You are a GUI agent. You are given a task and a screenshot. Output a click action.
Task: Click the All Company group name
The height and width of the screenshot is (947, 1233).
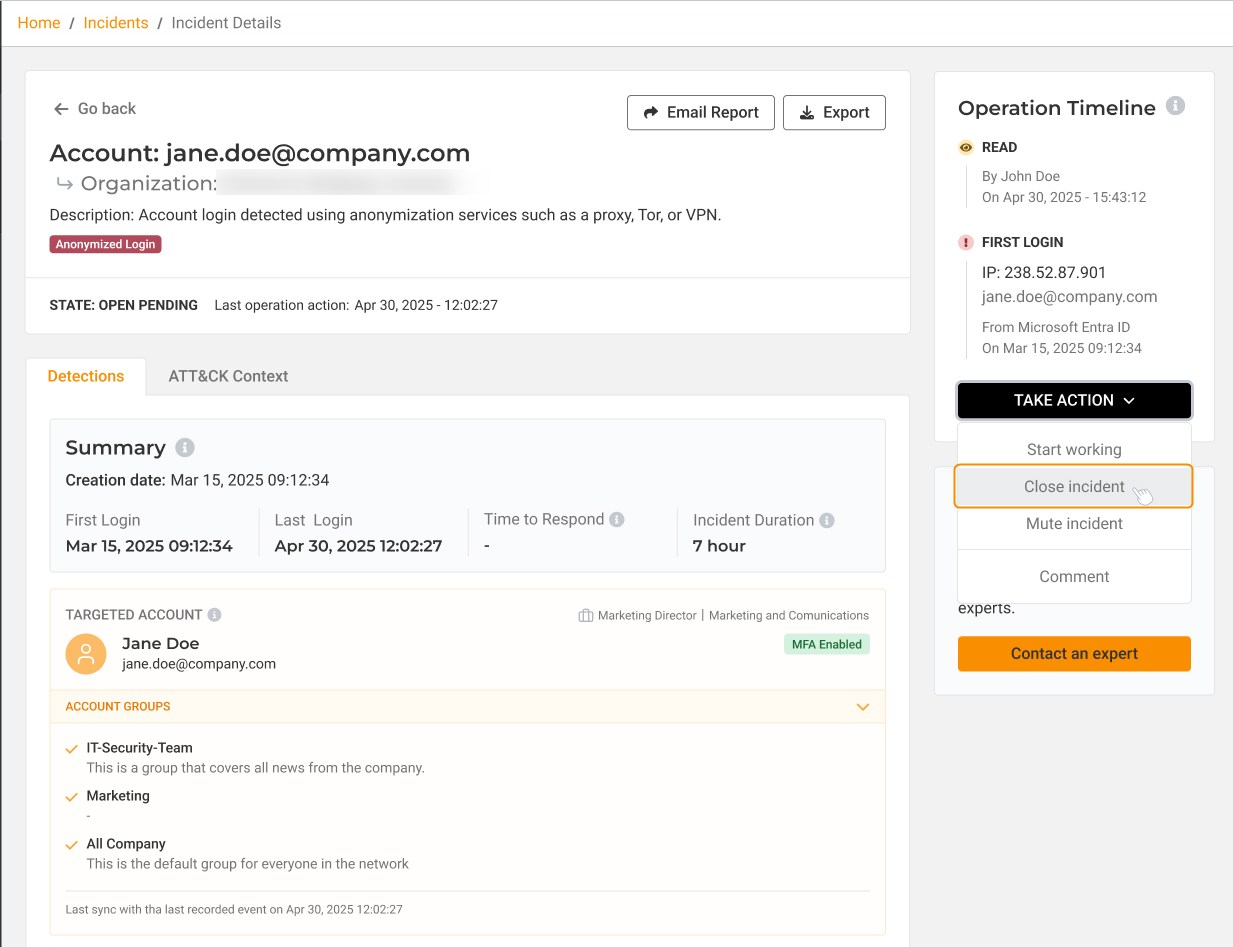tap(126, 844)
